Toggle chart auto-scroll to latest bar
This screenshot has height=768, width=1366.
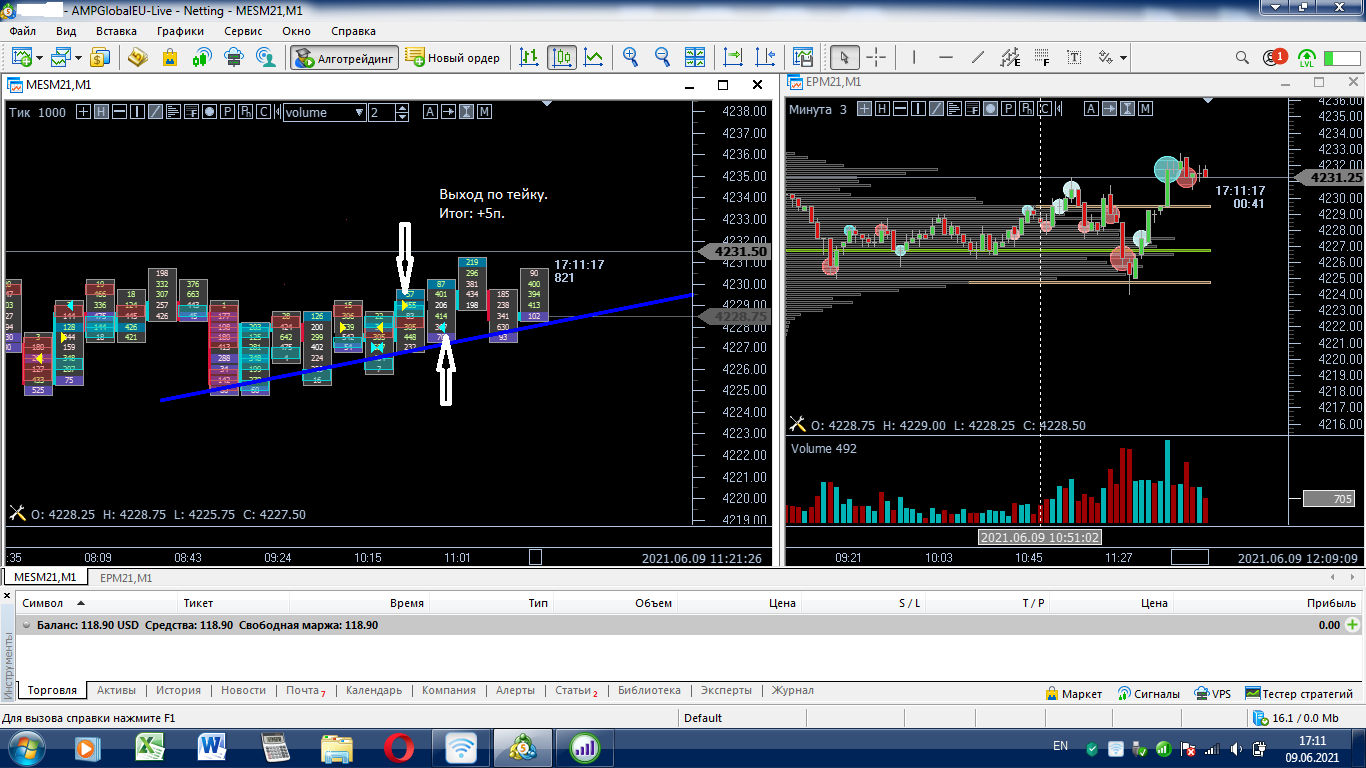point(733,57)
